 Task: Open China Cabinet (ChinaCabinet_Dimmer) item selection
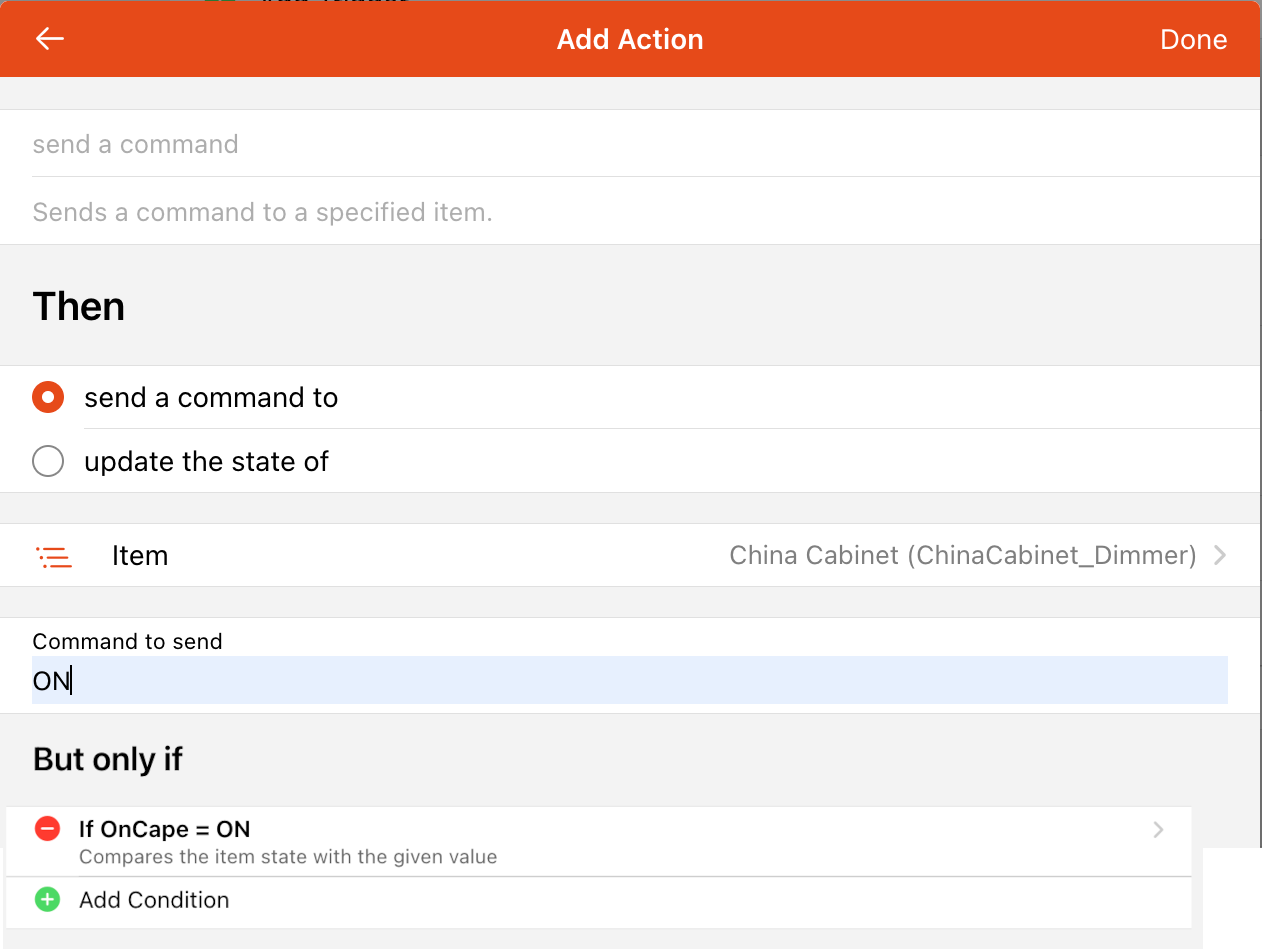(x=963, y=555)
